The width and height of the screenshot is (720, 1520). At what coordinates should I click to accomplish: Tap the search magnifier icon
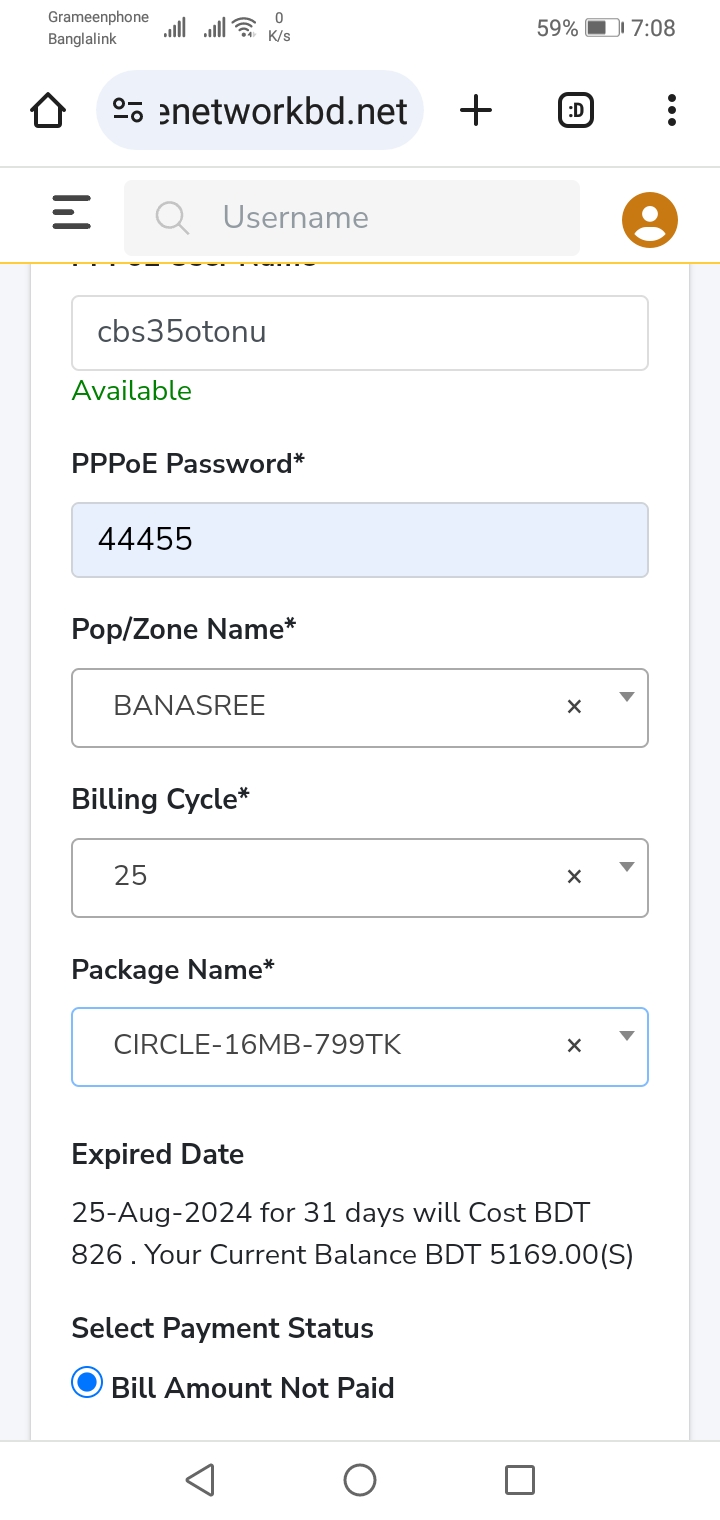tap(173, 217)
